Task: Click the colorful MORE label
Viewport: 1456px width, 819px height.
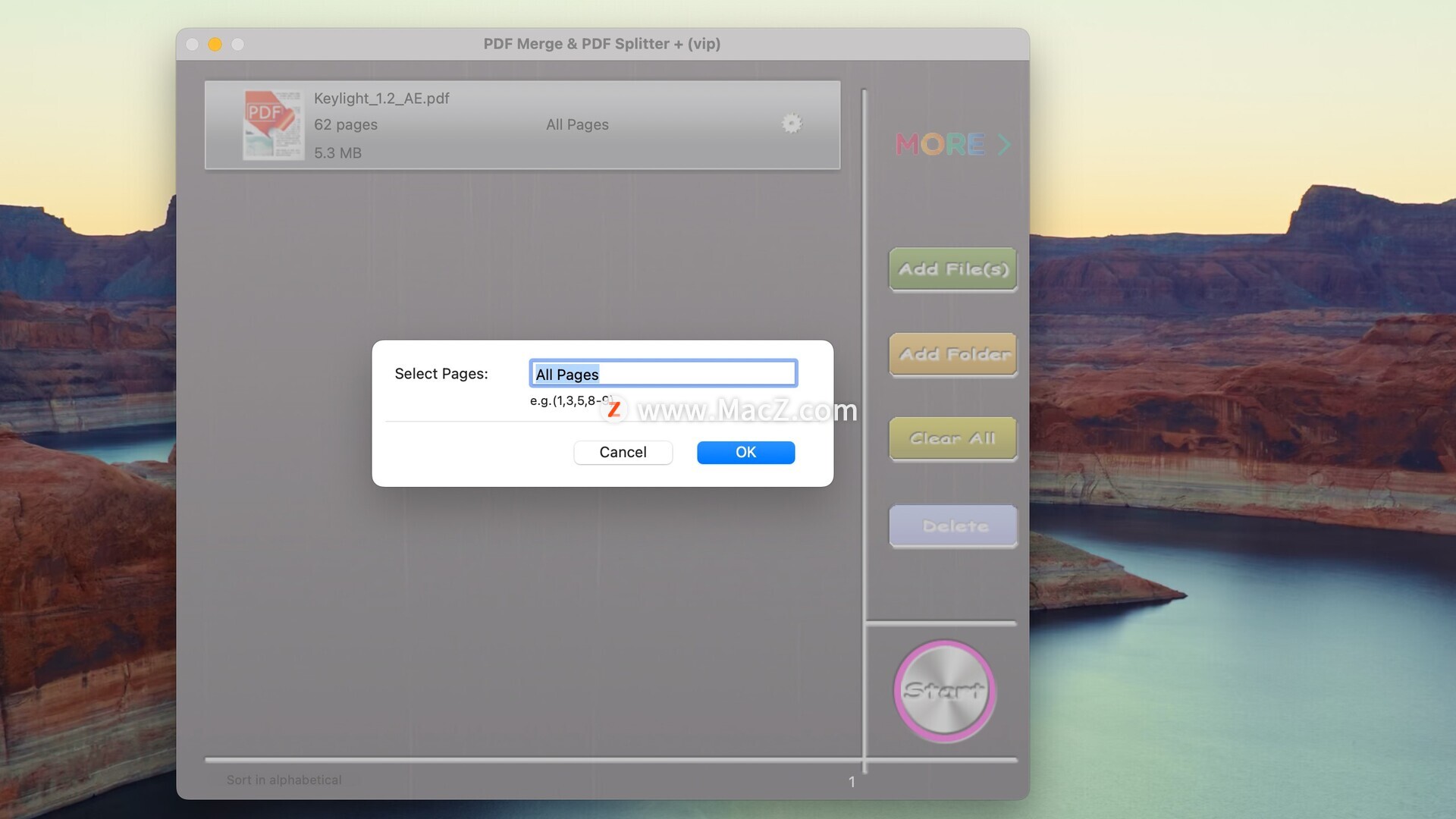Action: [940, 144]
